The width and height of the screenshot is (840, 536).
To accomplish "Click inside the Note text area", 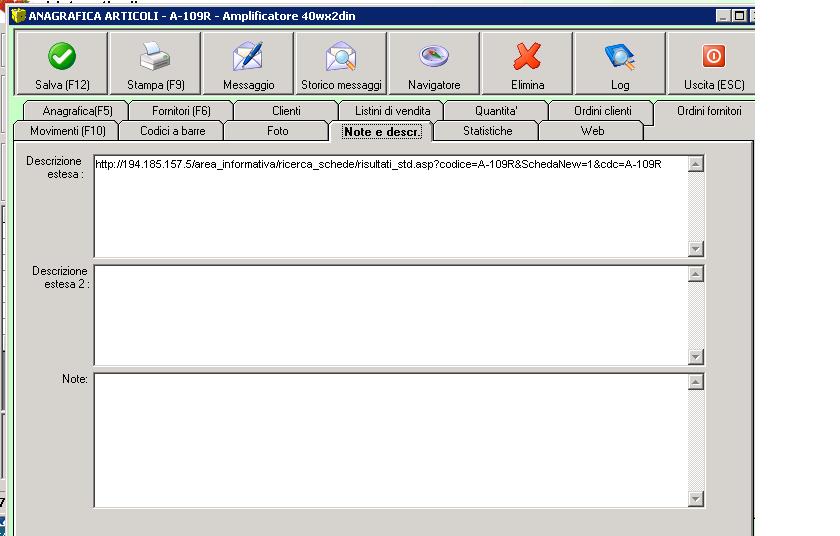I will 391,440.
